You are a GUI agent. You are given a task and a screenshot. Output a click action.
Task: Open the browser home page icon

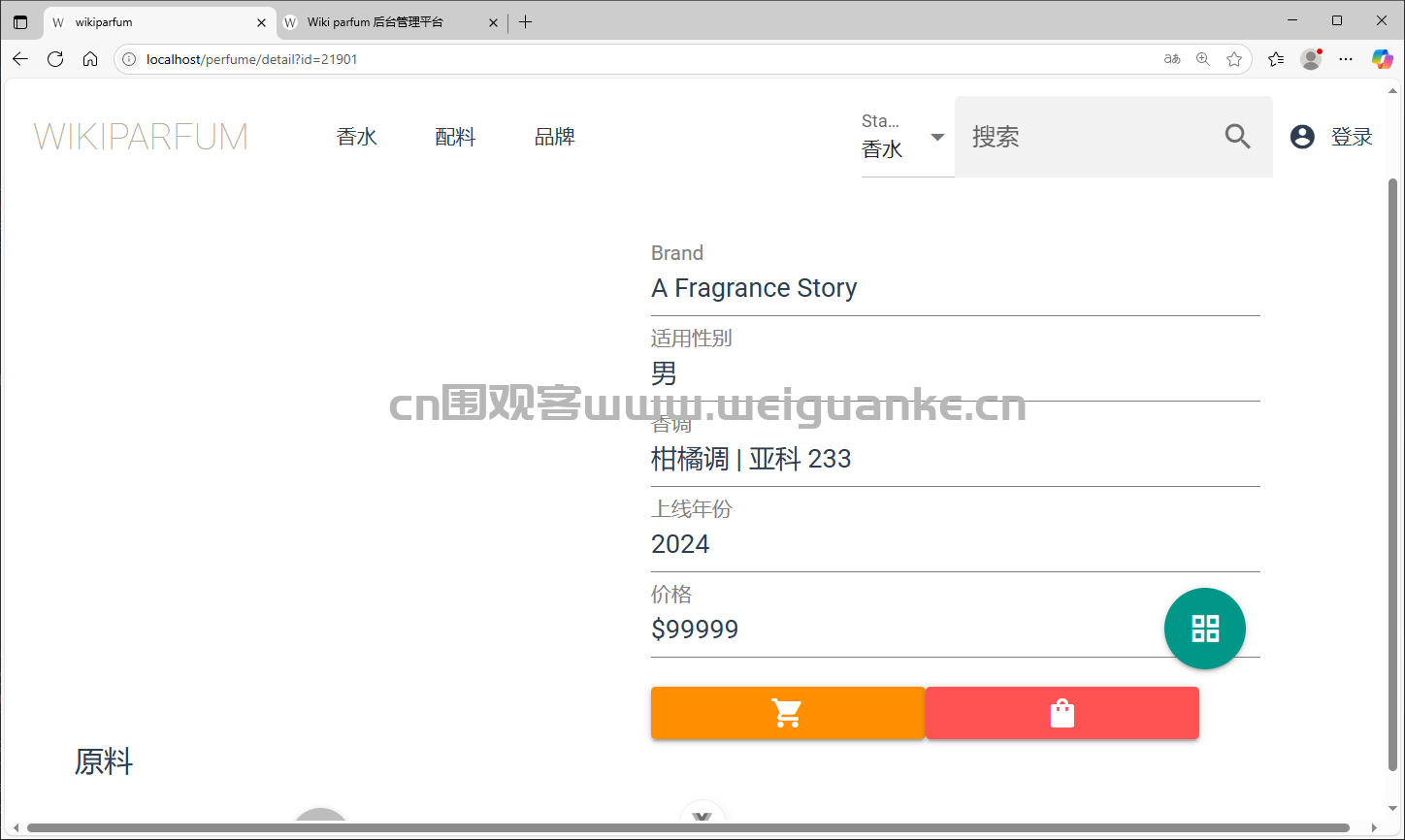90,59
